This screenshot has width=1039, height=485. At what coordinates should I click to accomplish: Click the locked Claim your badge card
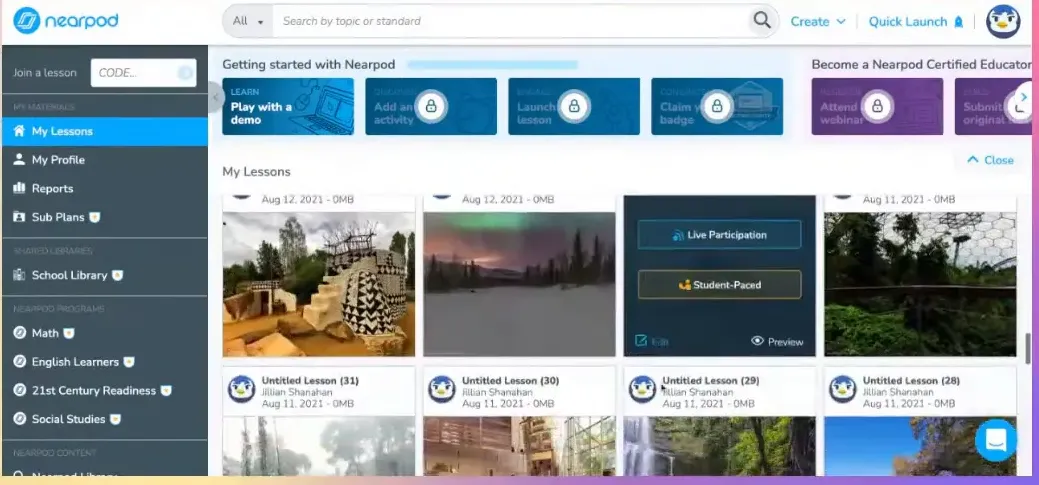[717, 107]
